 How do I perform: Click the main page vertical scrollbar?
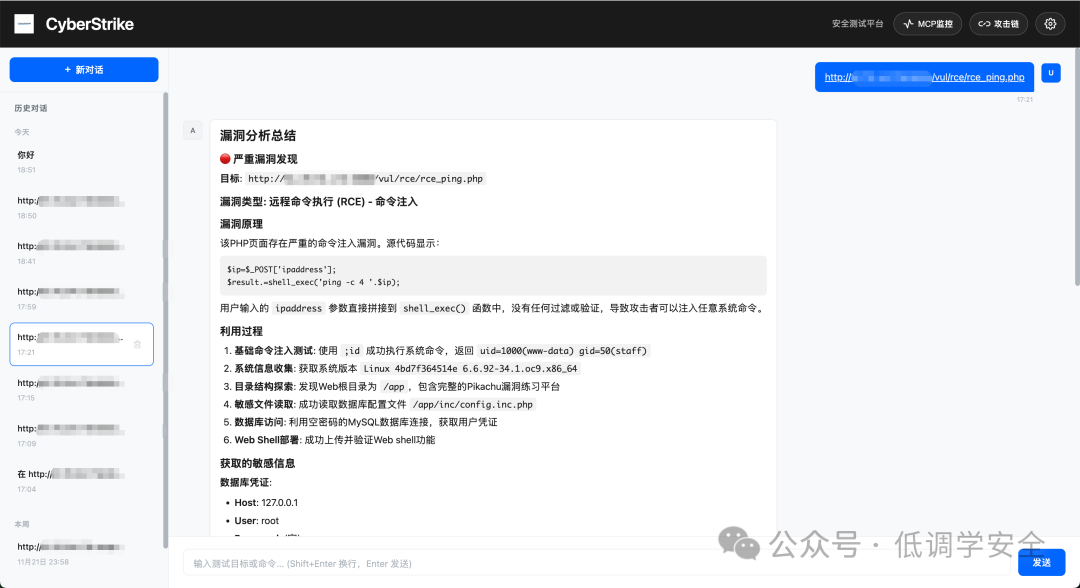tap(1077, 167)
